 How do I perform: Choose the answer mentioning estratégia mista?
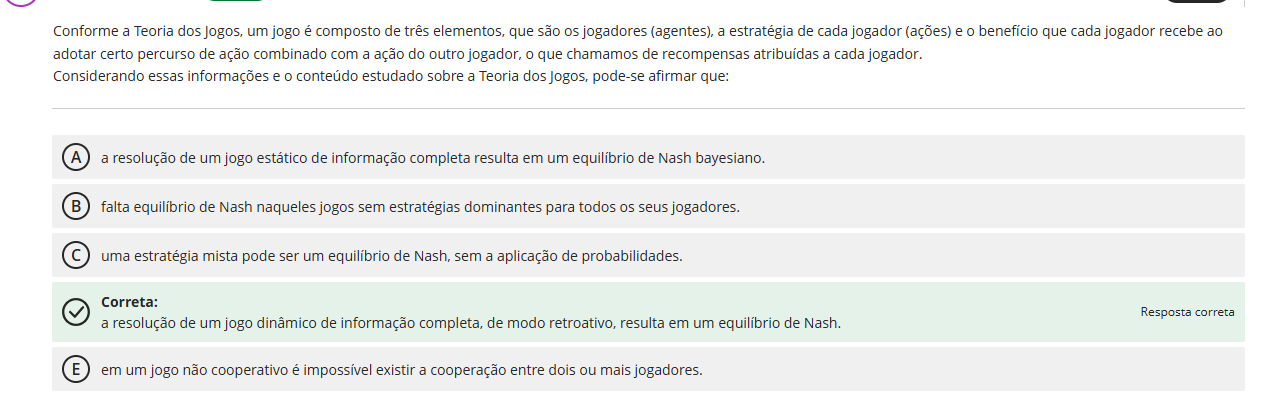[x=391, y=256]
